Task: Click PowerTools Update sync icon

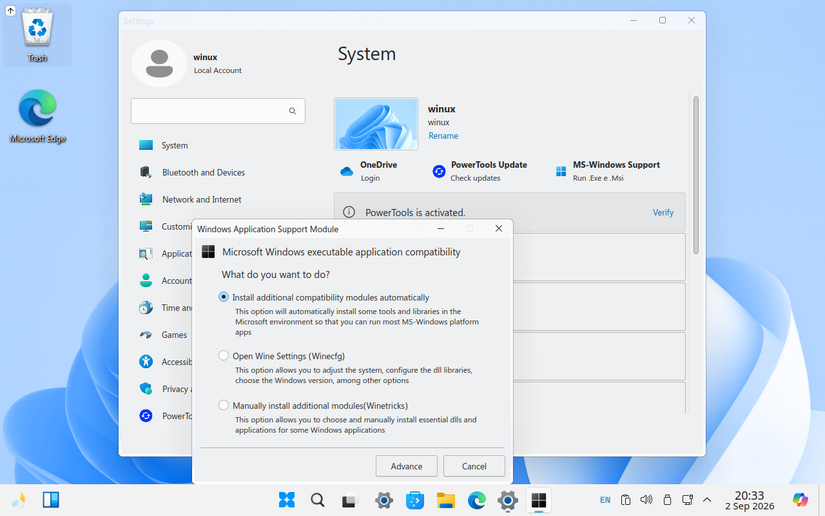Action: coord(439,171)
